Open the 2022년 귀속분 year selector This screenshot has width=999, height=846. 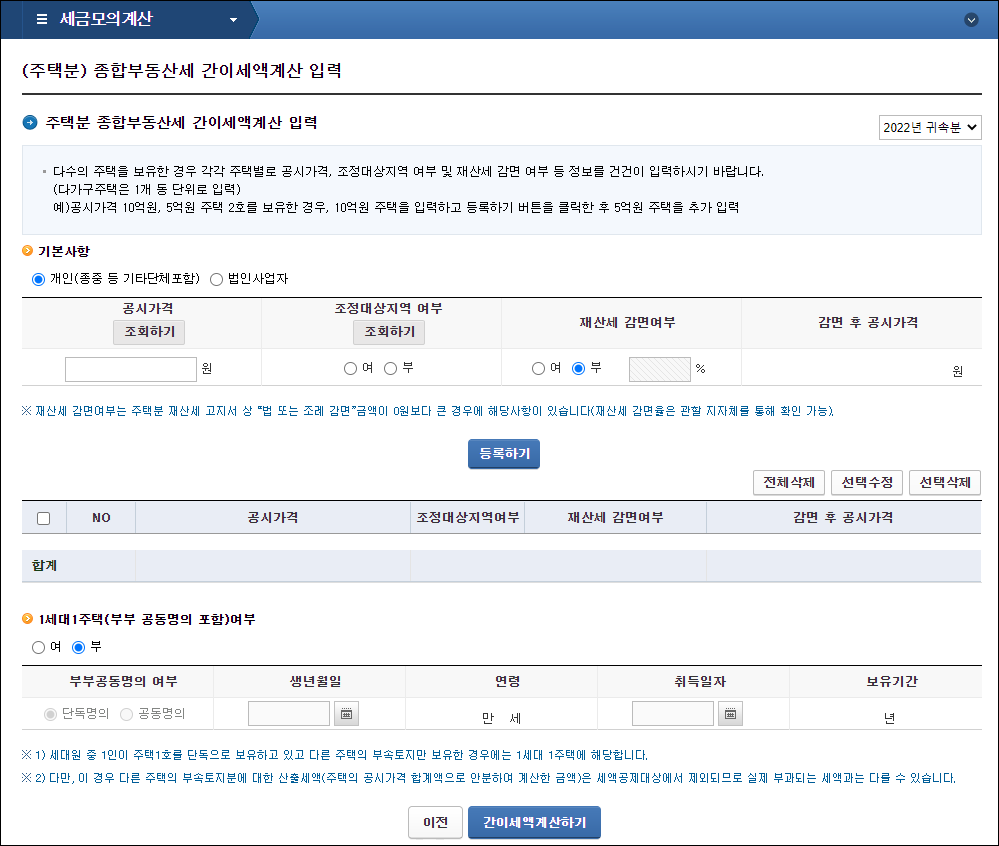[x=930, y=127]
